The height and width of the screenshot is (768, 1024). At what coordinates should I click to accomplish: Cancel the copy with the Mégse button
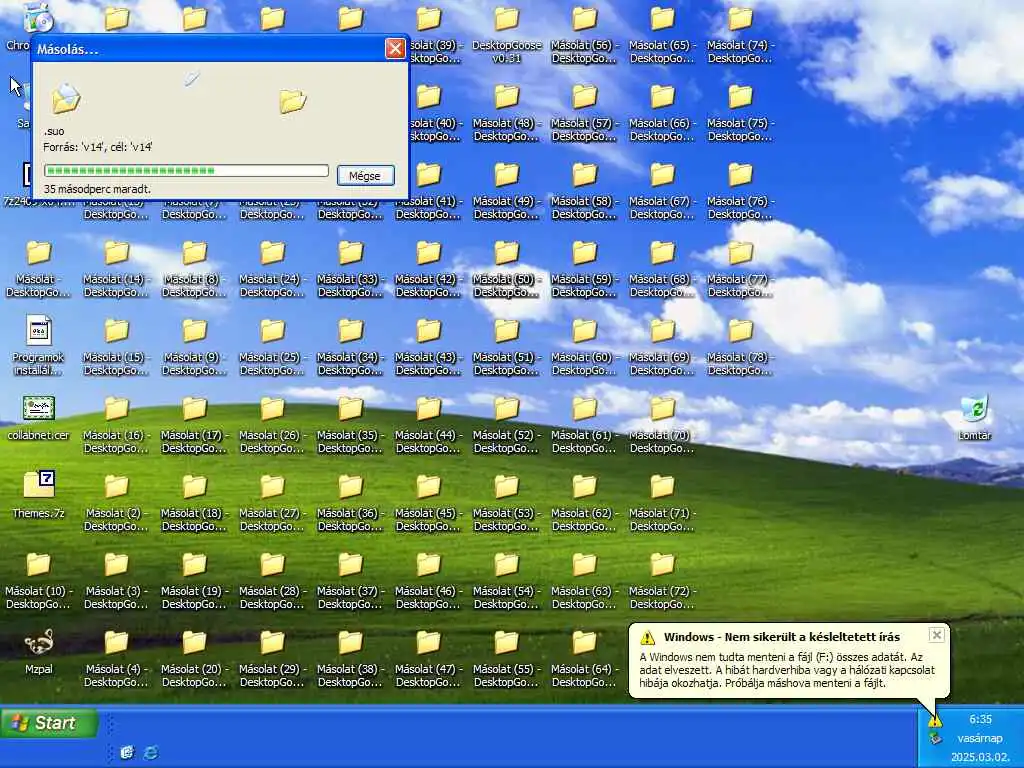click(366, 176)
